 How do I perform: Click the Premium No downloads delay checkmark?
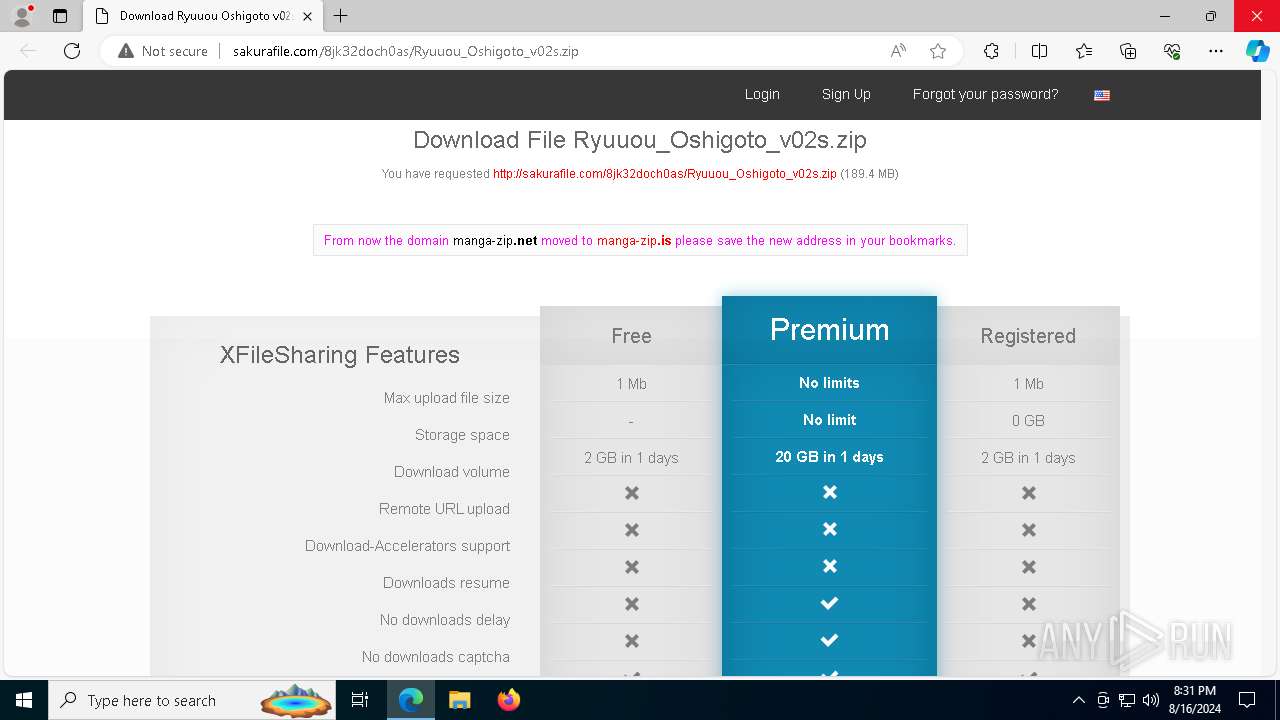pyautogui.click(x=829, y=603)
